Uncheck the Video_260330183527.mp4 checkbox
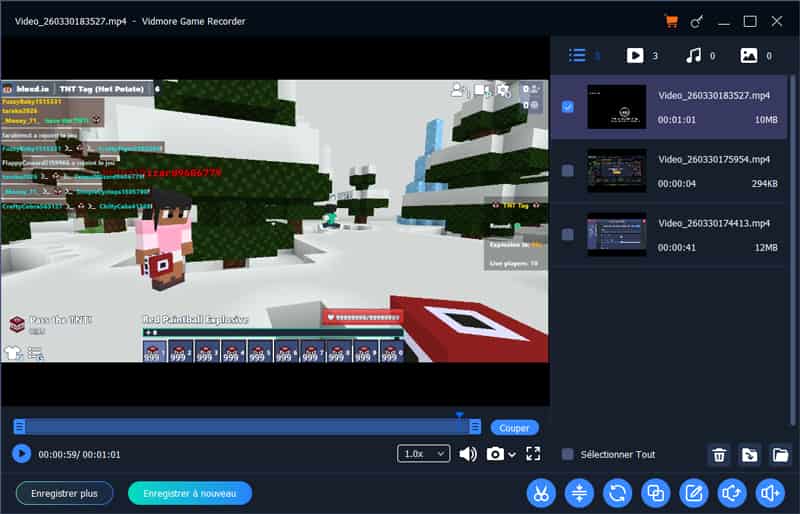 [568, 107]
